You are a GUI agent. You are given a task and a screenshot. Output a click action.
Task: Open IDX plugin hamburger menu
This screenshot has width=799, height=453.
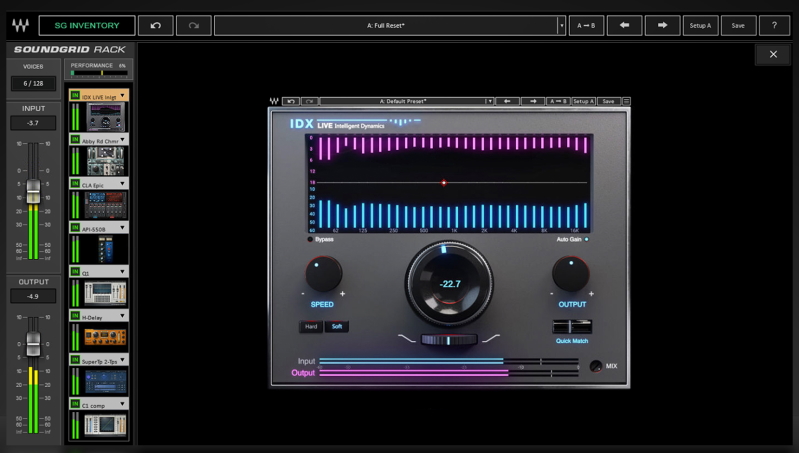point(626,101)
